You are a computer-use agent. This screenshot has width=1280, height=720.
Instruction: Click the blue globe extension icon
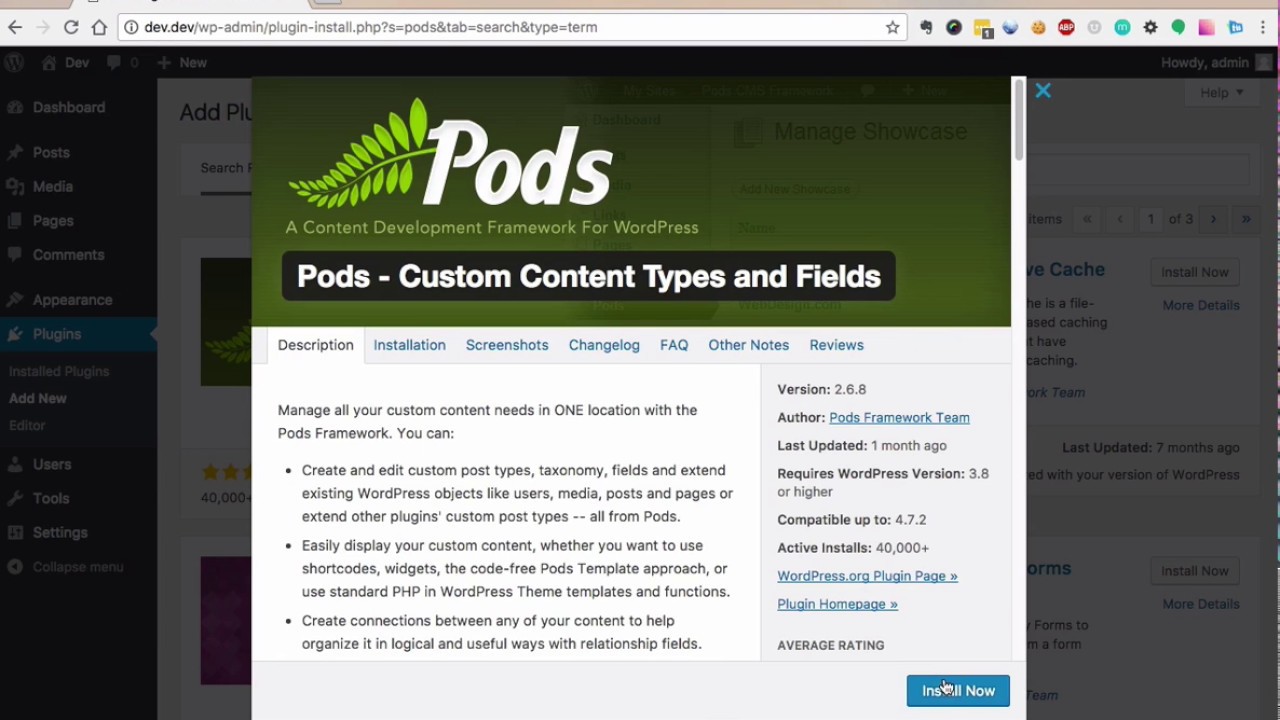pos(1010,28)
